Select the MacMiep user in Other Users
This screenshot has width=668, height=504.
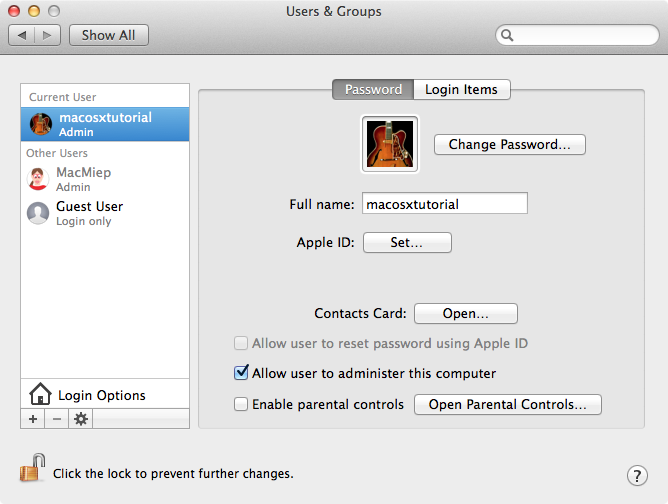[105, 179]
